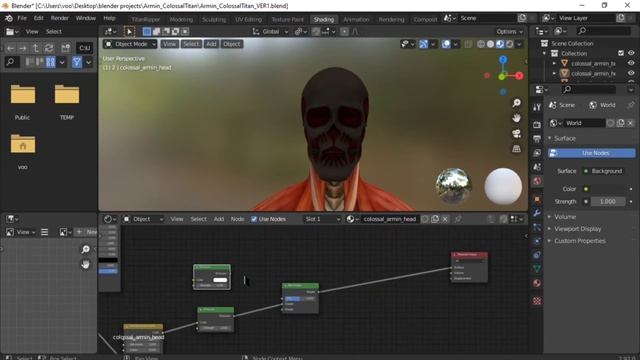Viewport: 640px width, 360px height.
Task: Switch to solid viewport shading
Action: point(490,44)
